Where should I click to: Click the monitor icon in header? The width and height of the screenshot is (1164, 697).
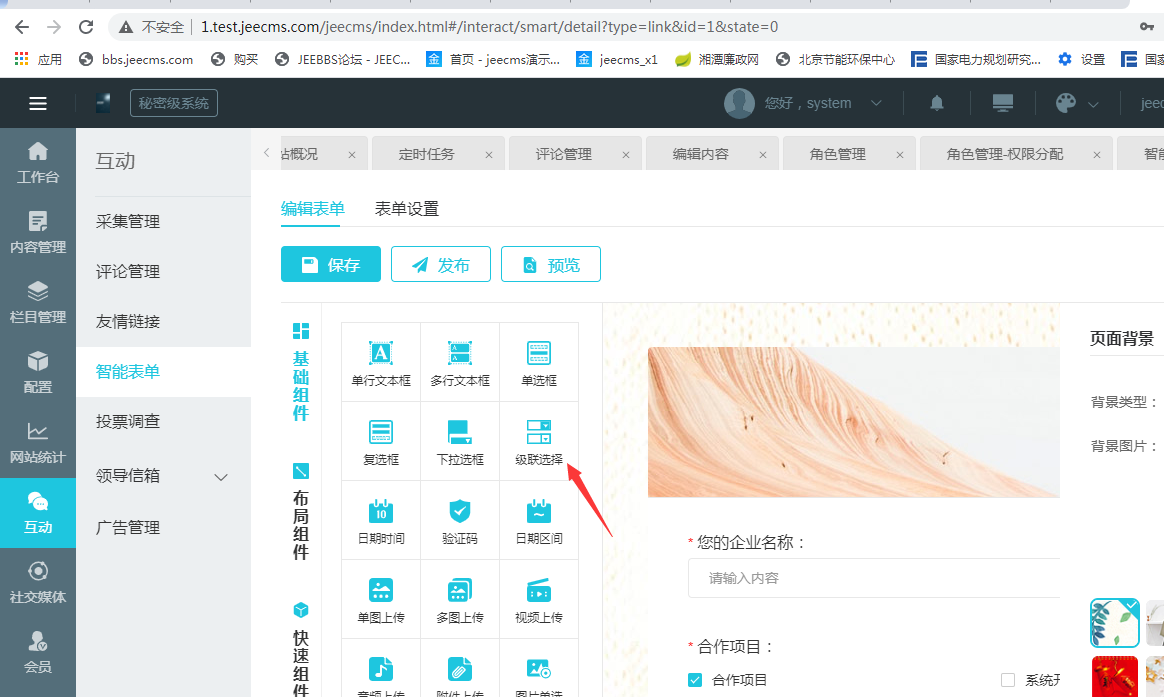1003,103
